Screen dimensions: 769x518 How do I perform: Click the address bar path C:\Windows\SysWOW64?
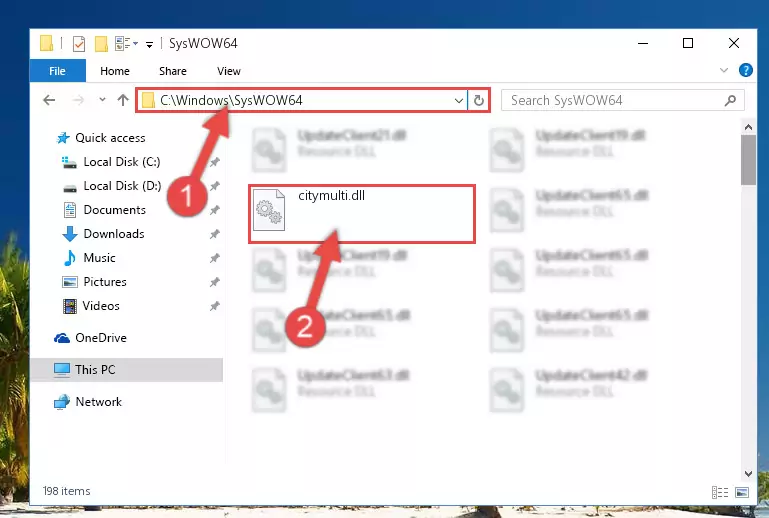coord(231,101)
